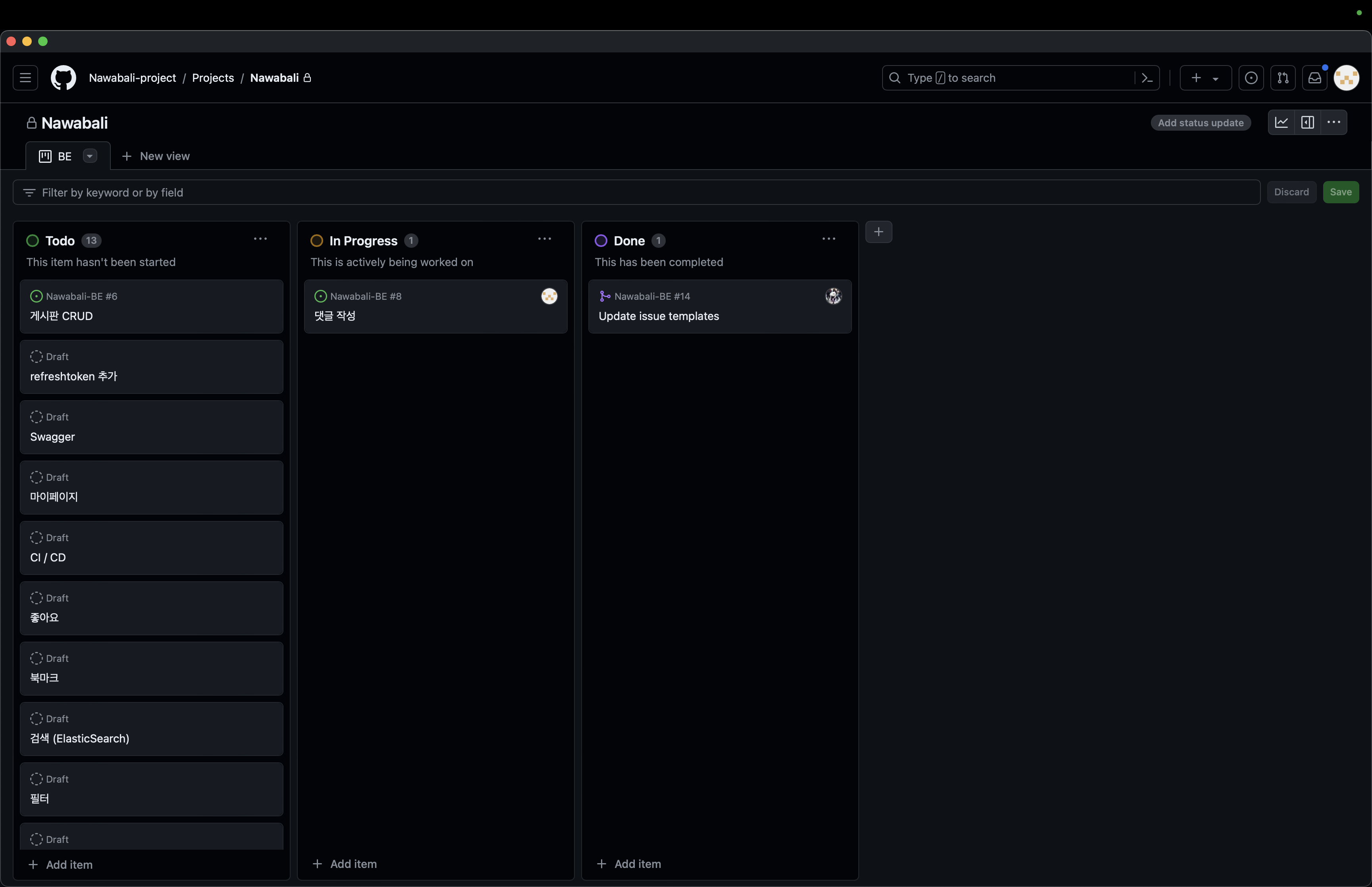Open the project three-dot options menu
1372x887 pixels.
click(1333, 123)
